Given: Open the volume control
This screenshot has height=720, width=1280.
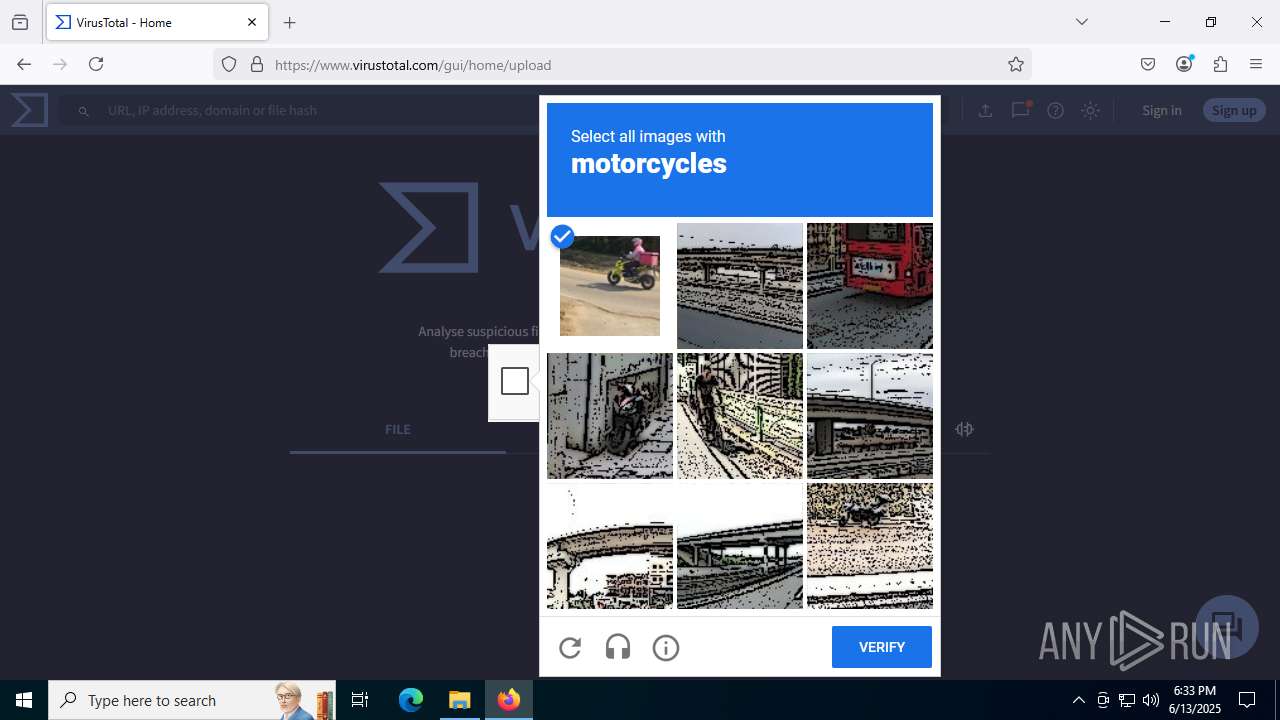Looking at the screenshot, I should pyautogui.click(x=1151, y=700).
